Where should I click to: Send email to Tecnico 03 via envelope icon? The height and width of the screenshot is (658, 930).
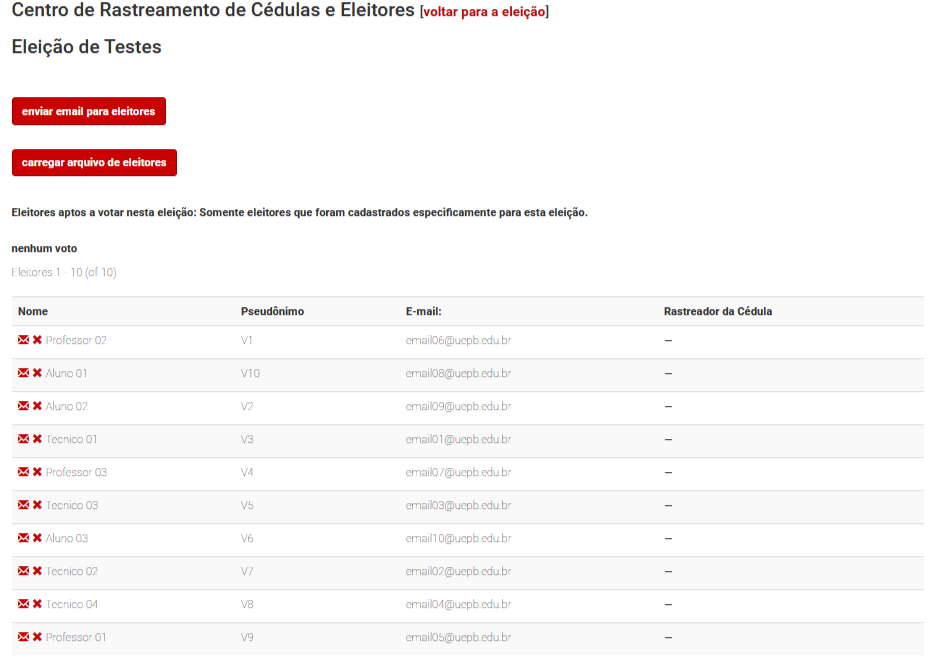(x=22, y=505)
